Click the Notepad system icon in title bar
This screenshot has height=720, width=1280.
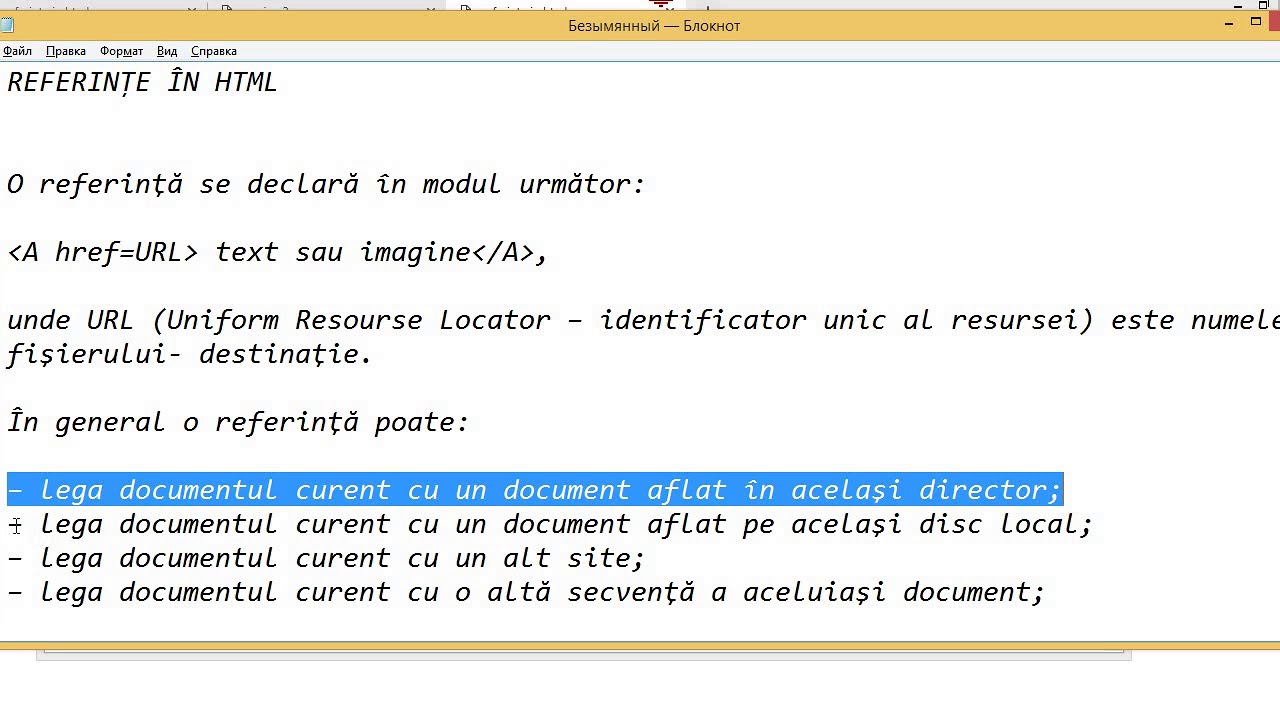tap(8, 25)
